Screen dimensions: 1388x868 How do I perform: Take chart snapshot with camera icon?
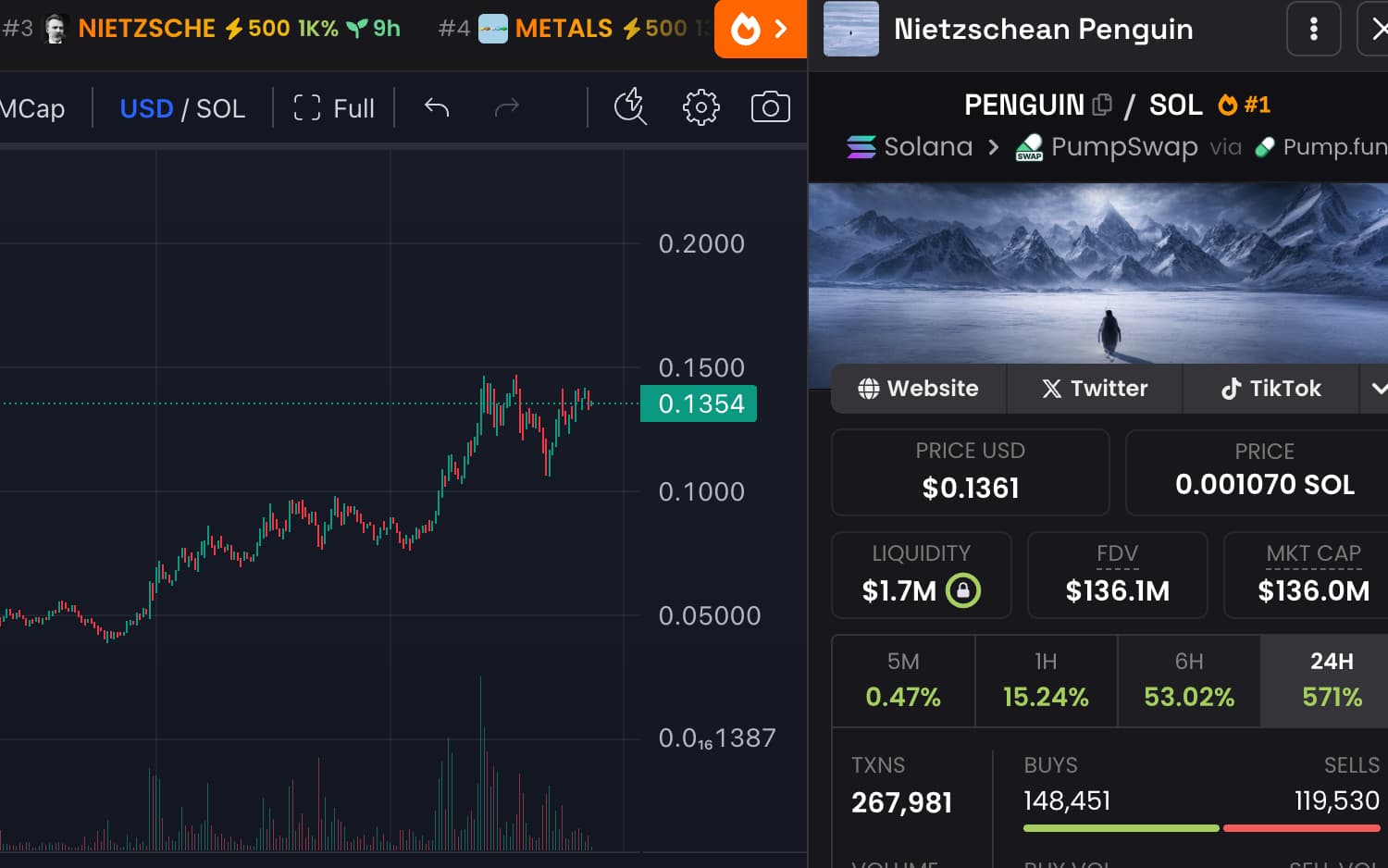(x=770, y=108)
